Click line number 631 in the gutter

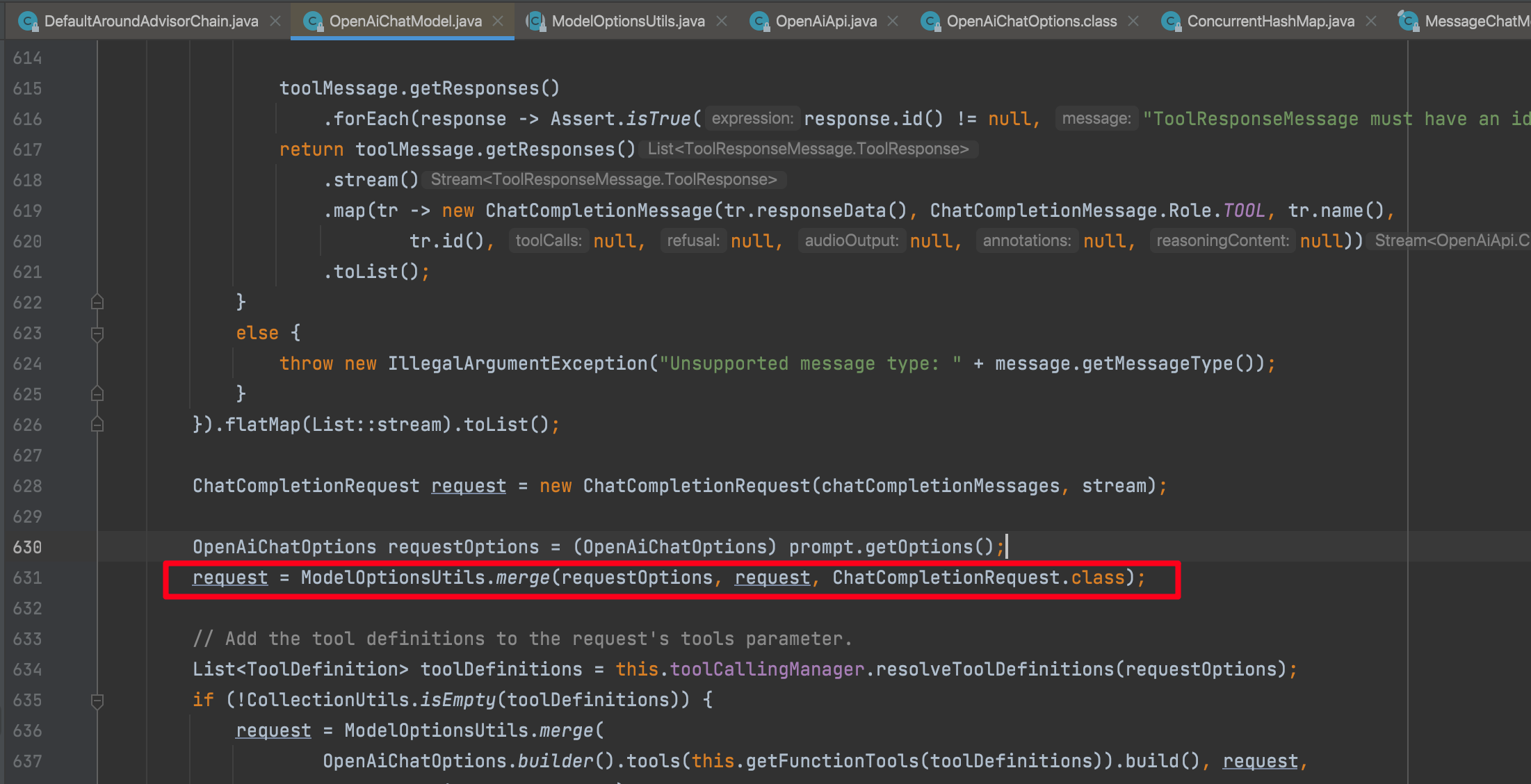(27, 578)
